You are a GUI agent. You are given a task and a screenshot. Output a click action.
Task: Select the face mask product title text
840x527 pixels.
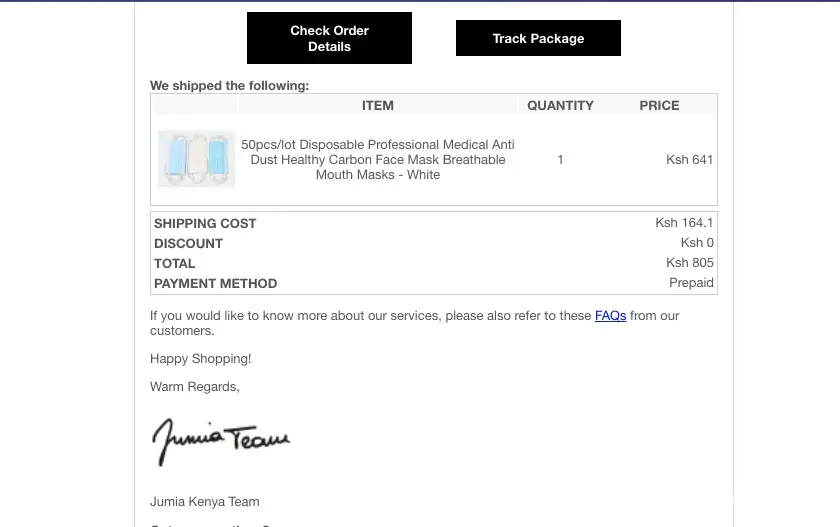[378, 160]
